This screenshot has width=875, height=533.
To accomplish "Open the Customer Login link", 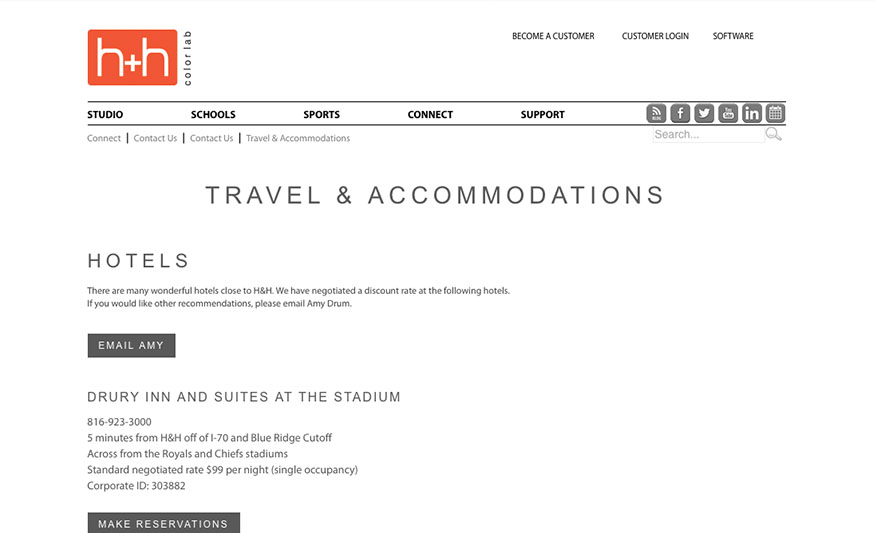I will pyautogui.click(x=655, y=36).
